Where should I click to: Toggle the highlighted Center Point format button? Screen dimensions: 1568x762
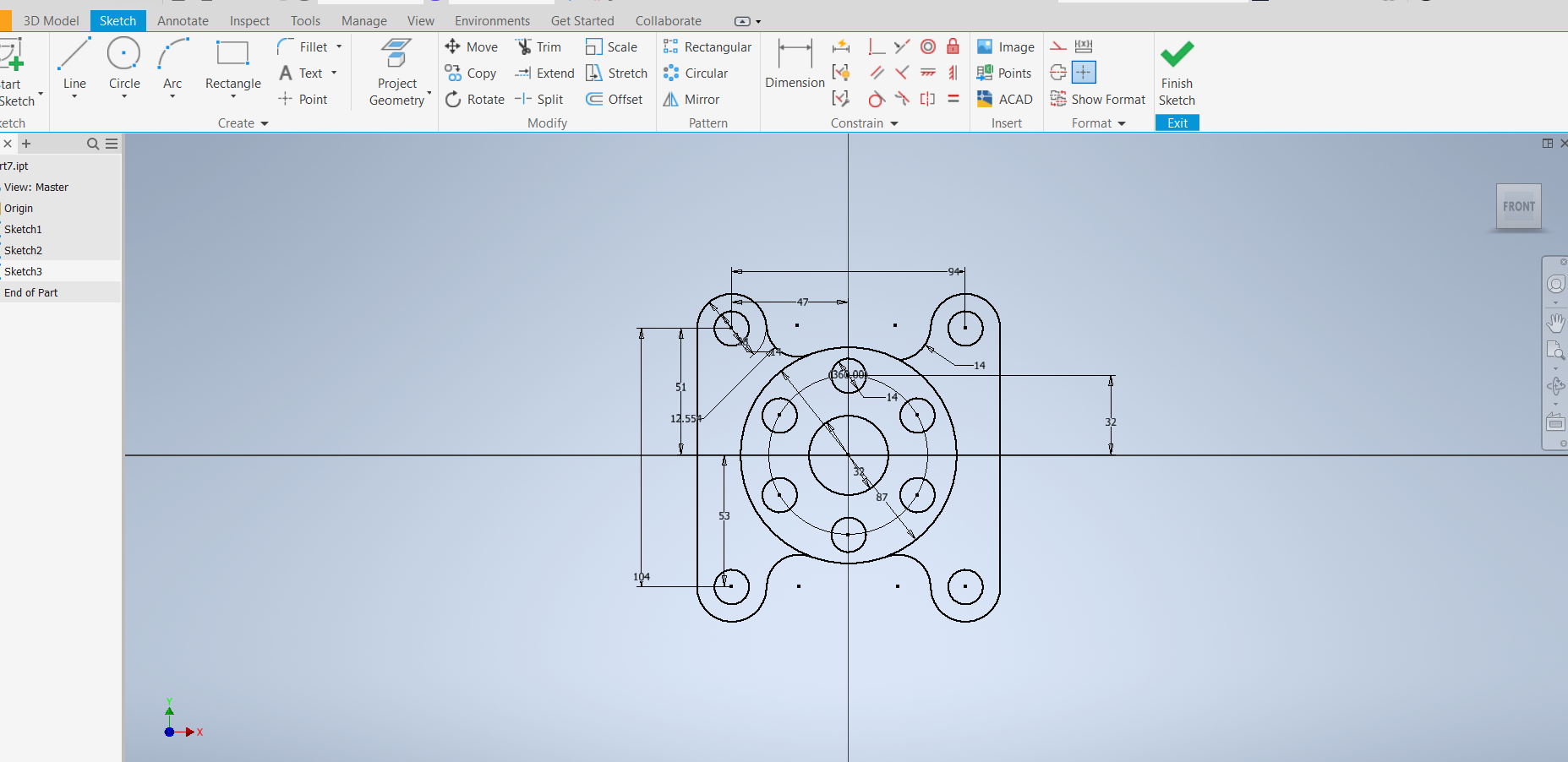pos(1084,73)
